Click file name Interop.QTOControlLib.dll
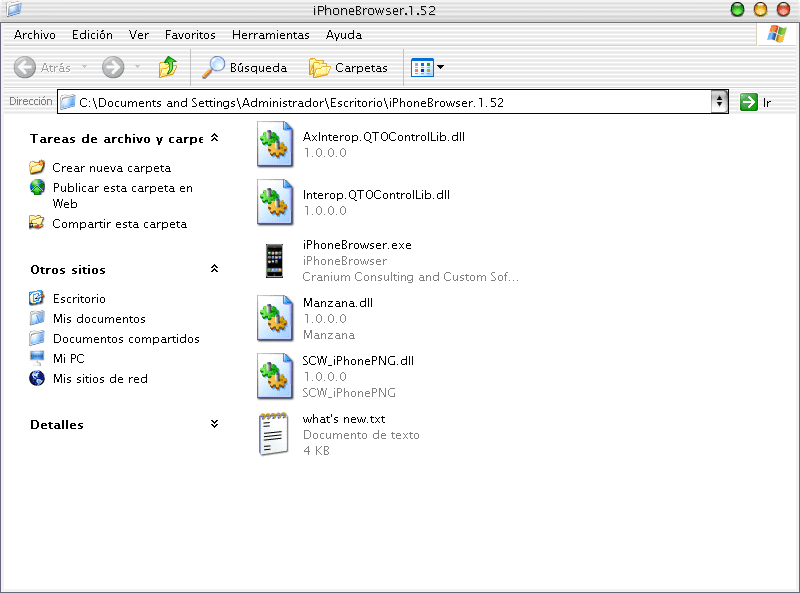800x593 pixels. (x=376, y=195)
